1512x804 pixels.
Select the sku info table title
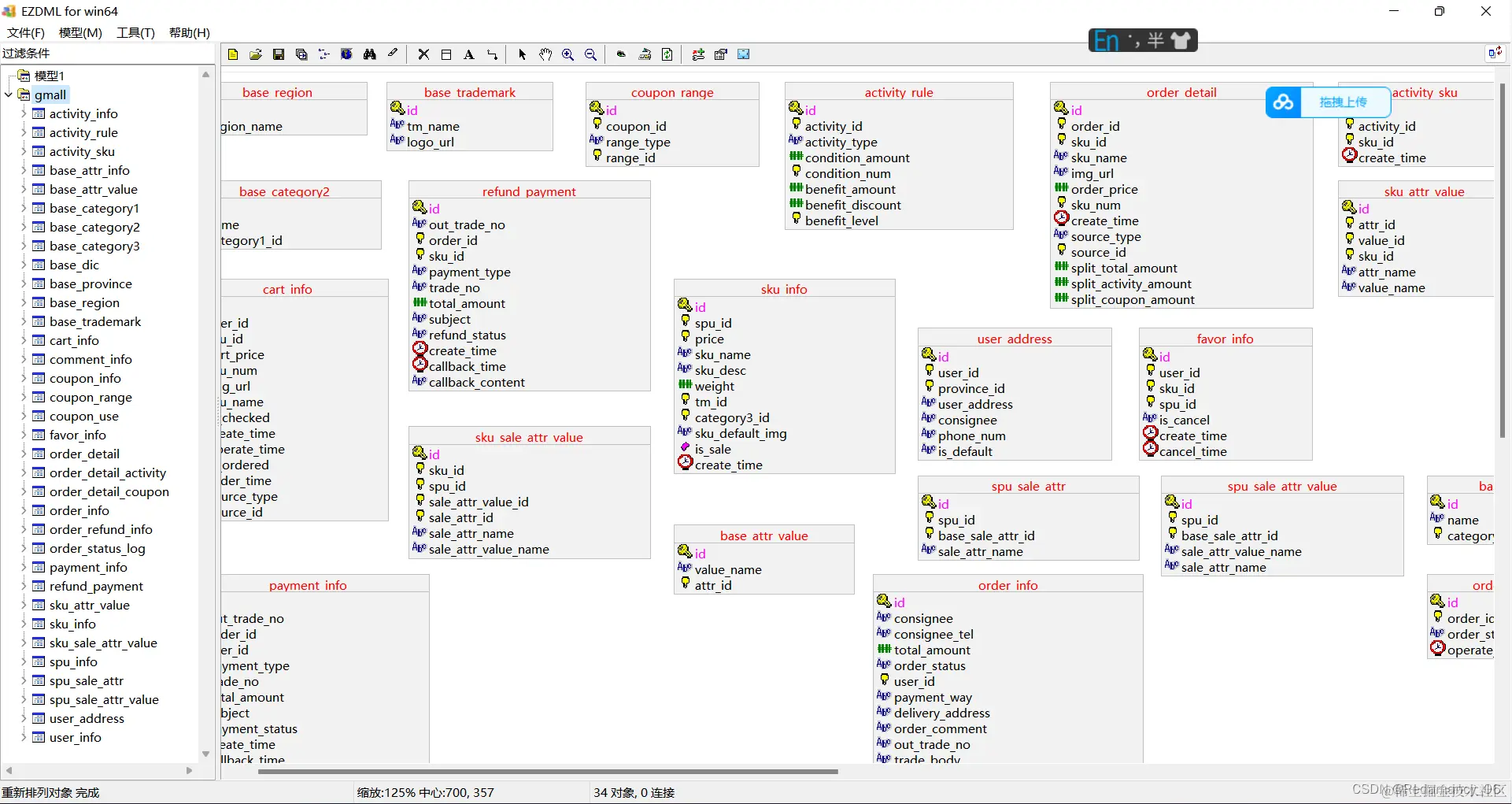[x=784, y=289]
